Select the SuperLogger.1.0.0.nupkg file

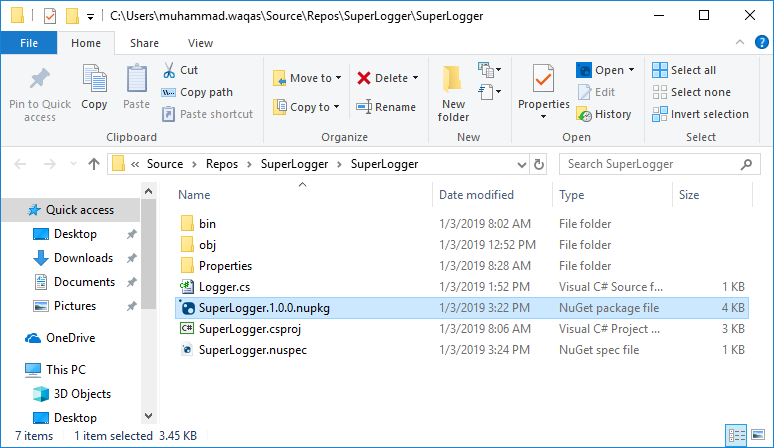point(462,308)
